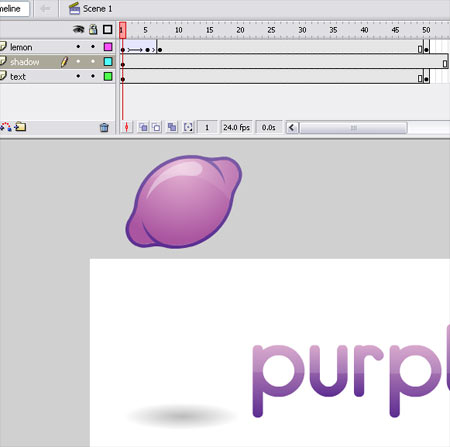The height and width of the screenshot is (447, 450).
Task: Toggle visibility dot of text layer
Action: [x=78, y=76]
